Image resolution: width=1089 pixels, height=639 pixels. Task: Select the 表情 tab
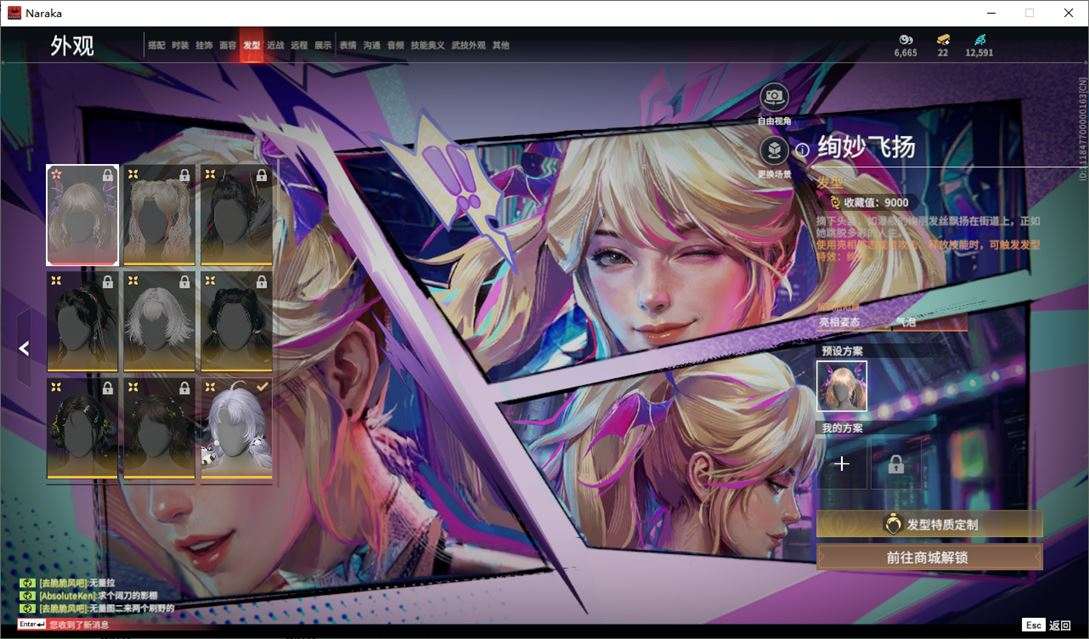click(x=348, y=45)
